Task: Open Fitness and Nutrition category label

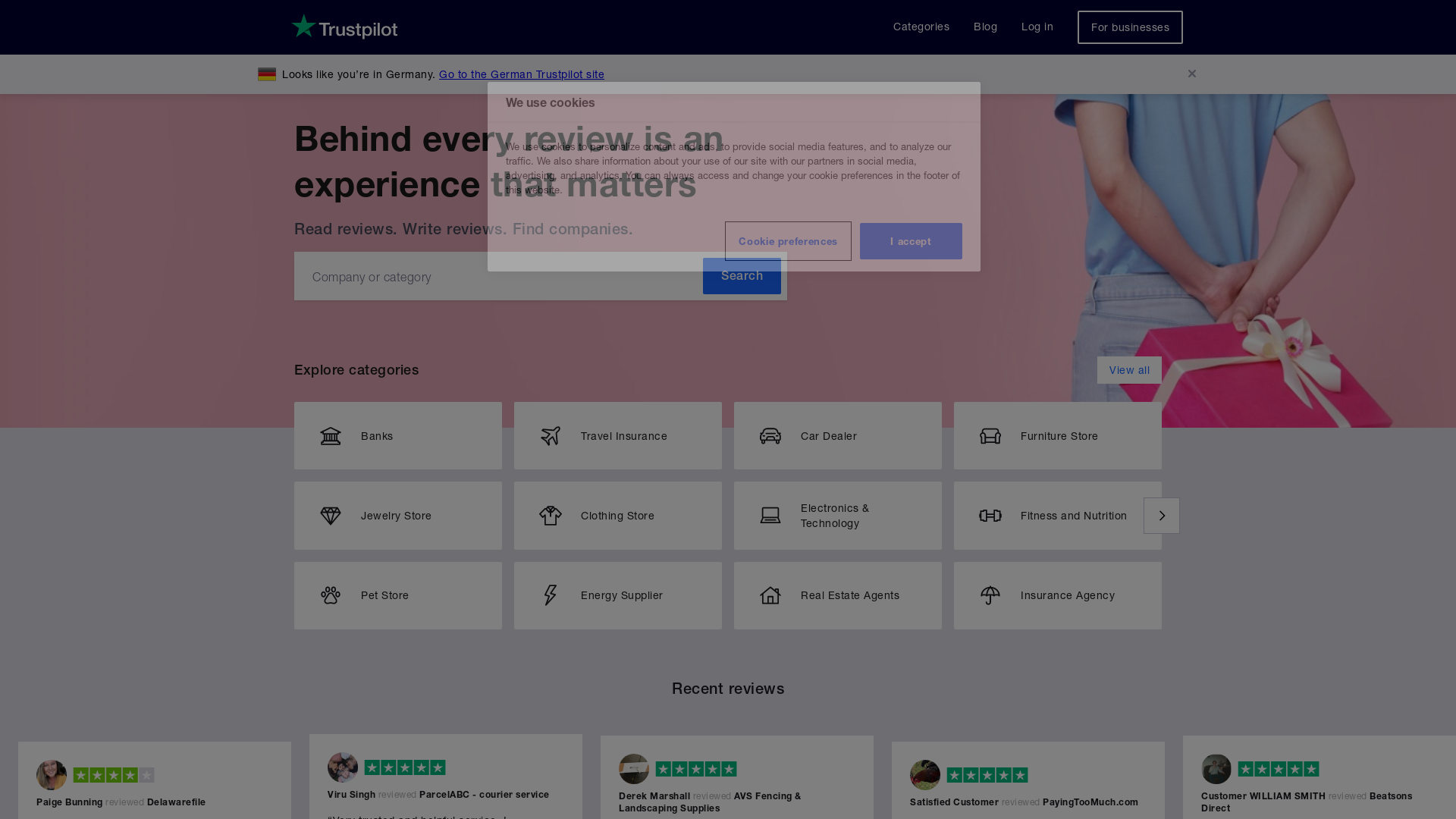Action: pos(1074,516)
